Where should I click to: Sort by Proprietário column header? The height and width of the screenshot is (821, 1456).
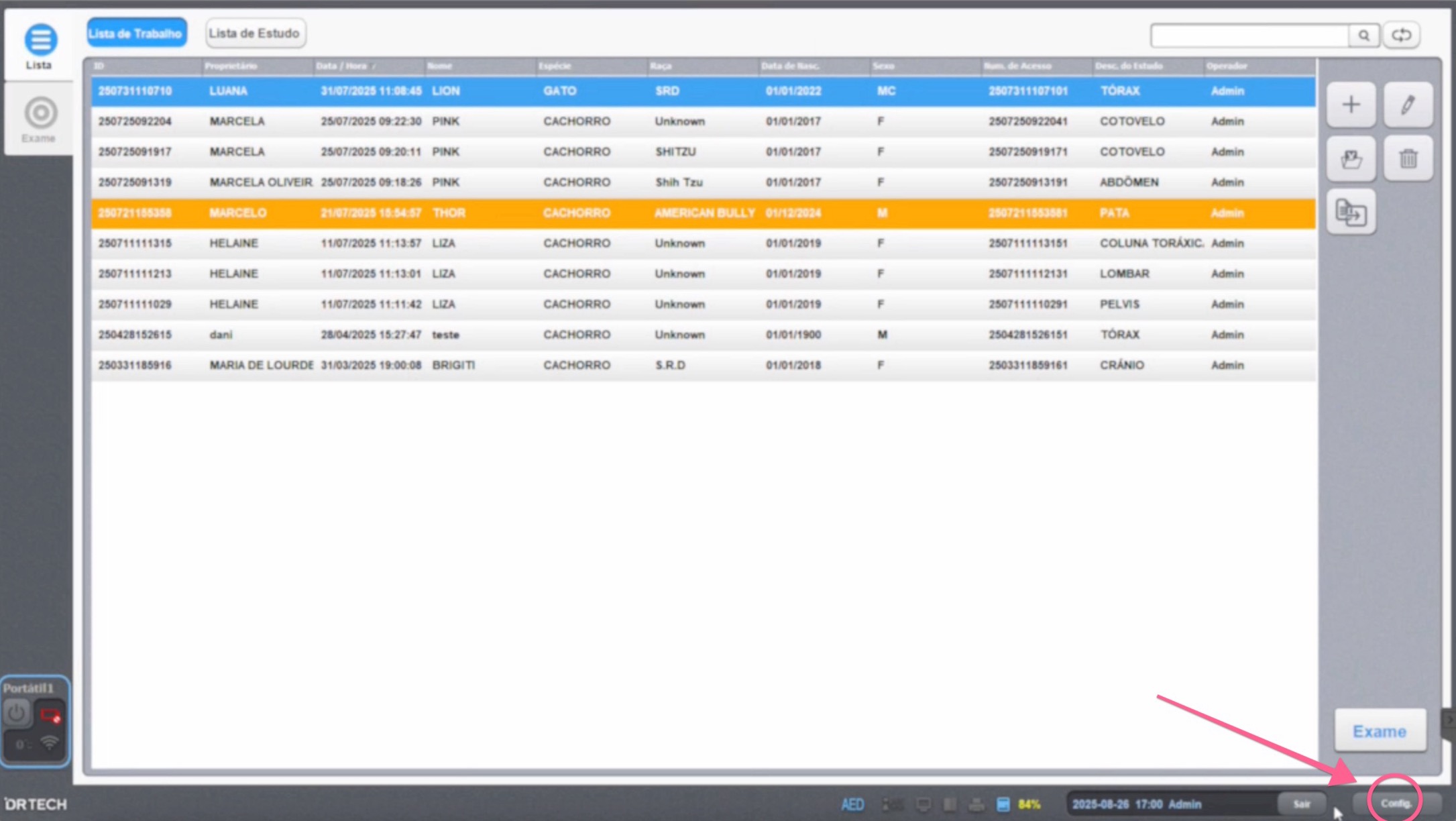coord(231,66)
